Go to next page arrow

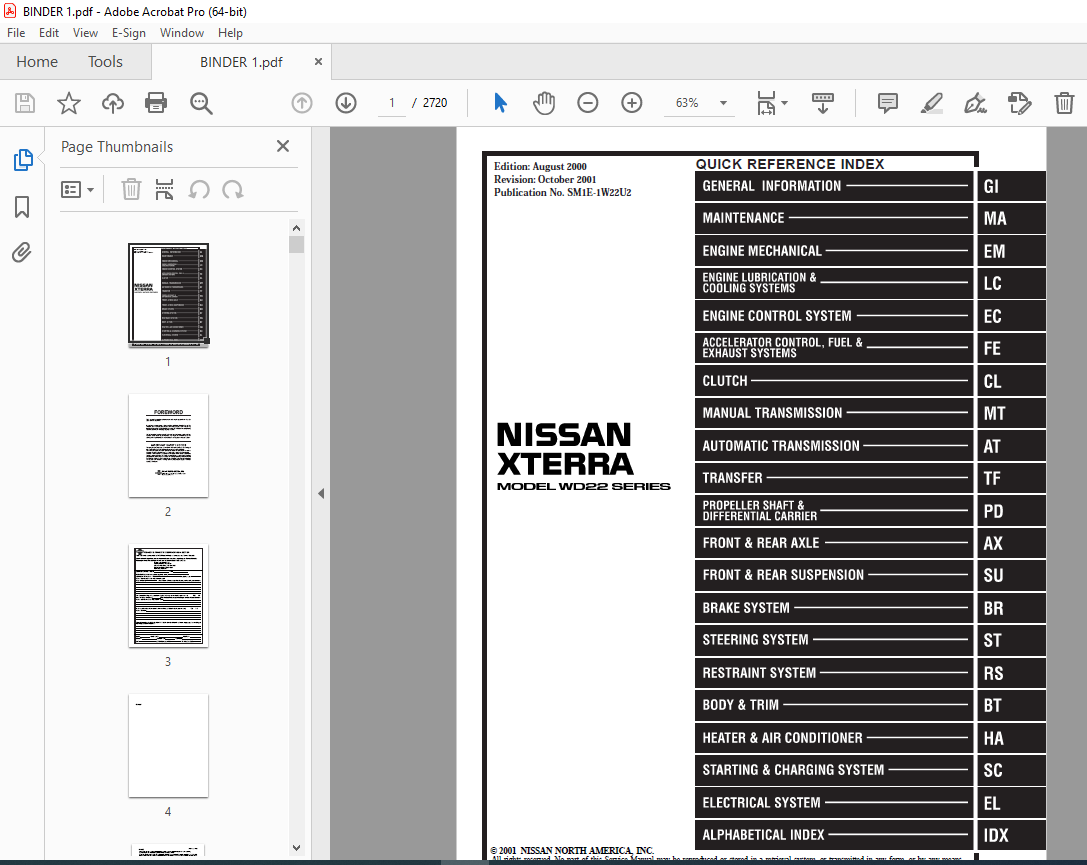point(346,103)
